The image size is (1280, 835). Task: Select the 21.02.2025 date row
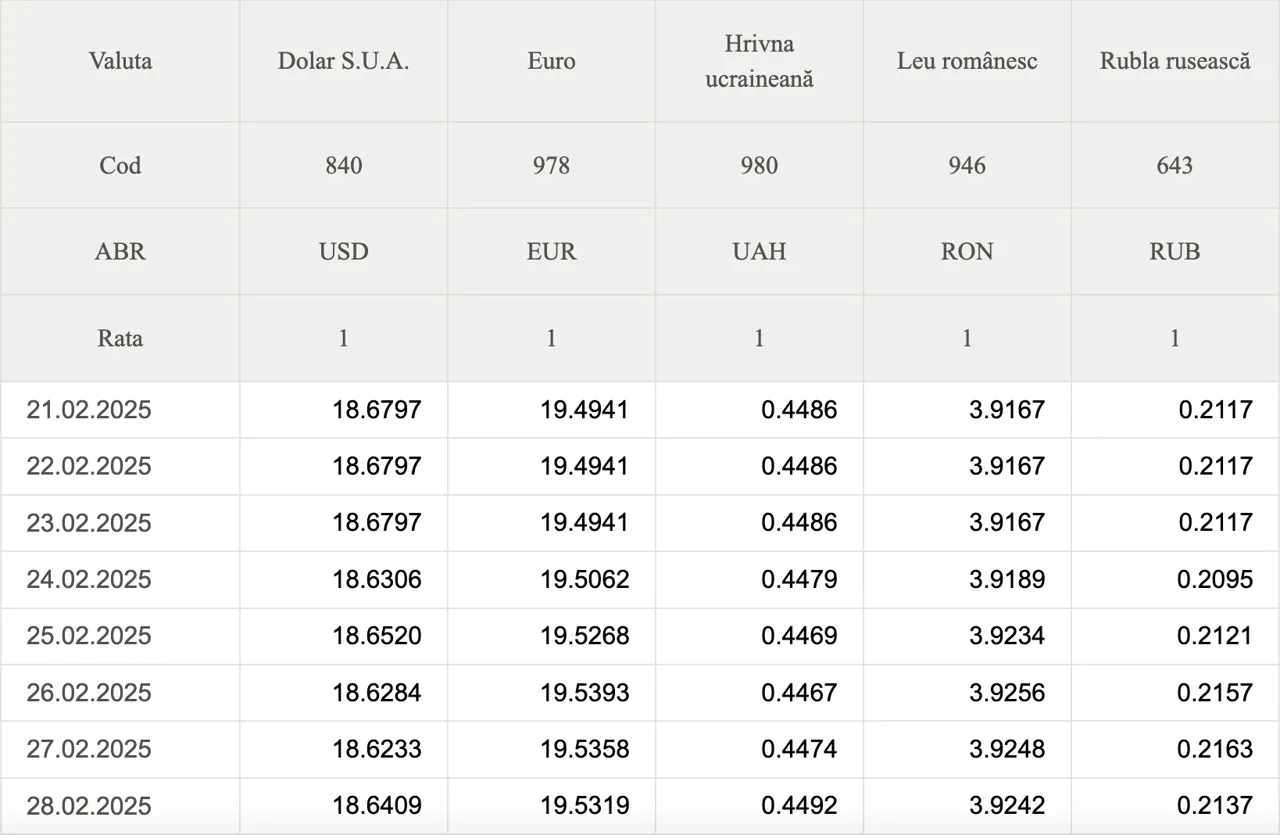click(640, 409)
